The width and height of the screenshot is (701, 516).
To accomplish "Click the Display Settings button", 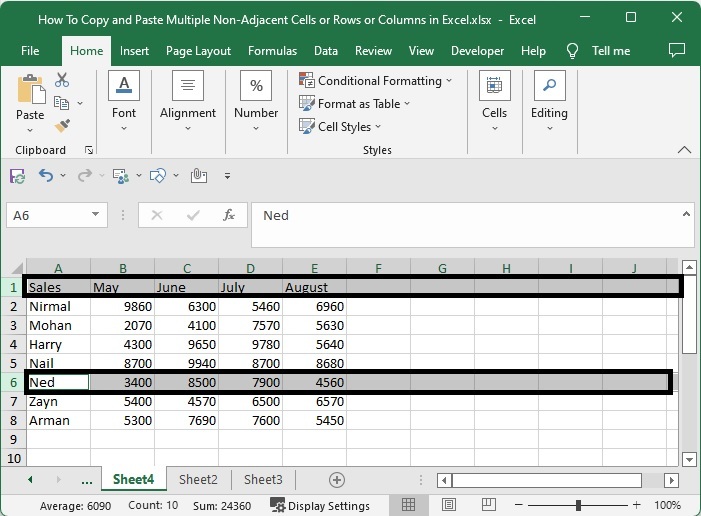I will coord(320,505).
